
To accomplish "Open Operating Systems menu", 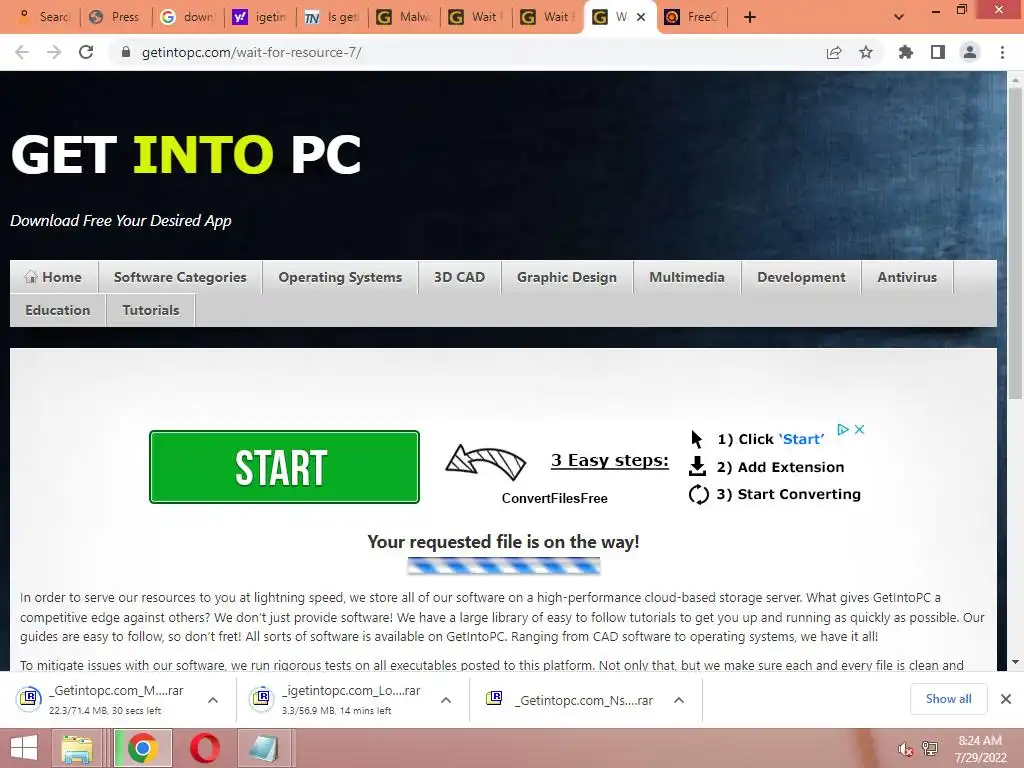I will pos(340,277).
